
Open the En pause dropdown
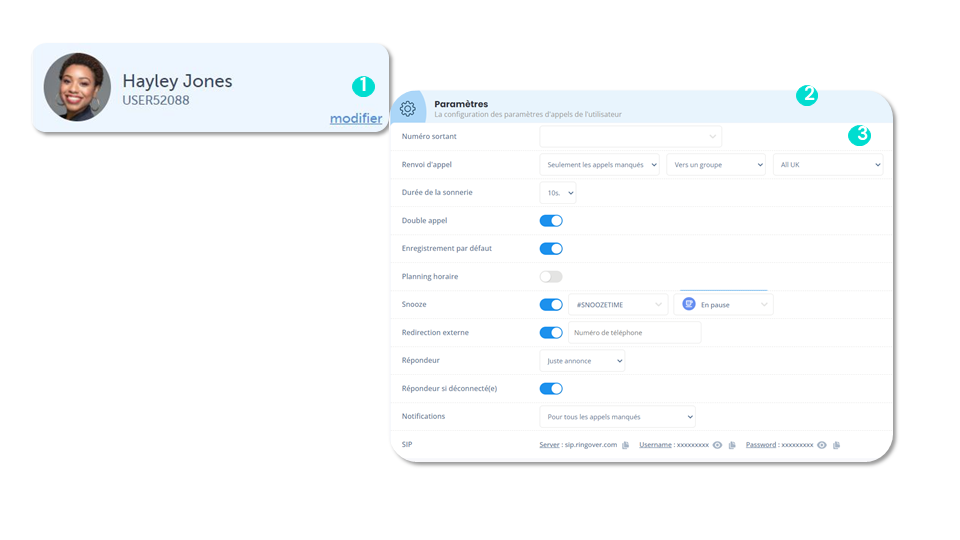click(724, 304)
